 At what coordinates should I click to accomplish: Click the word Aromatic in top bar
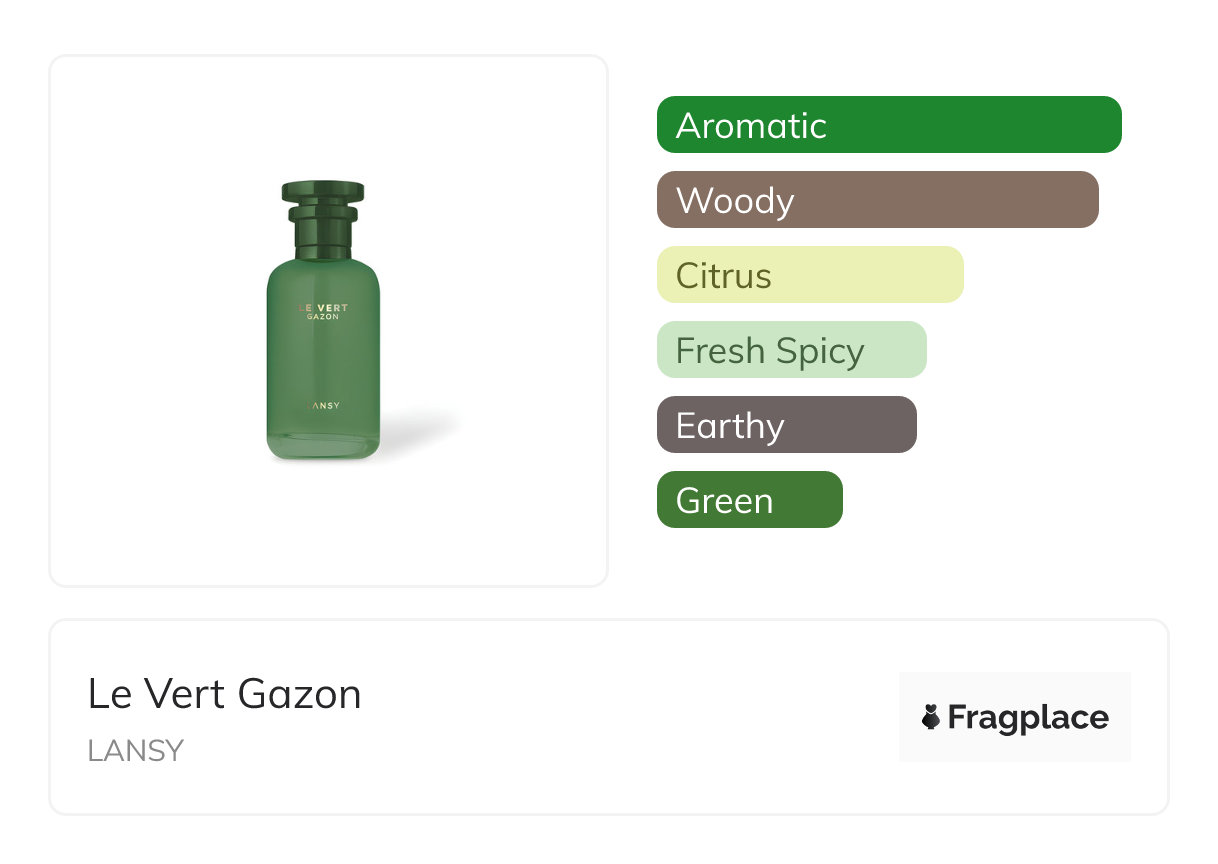751,126
